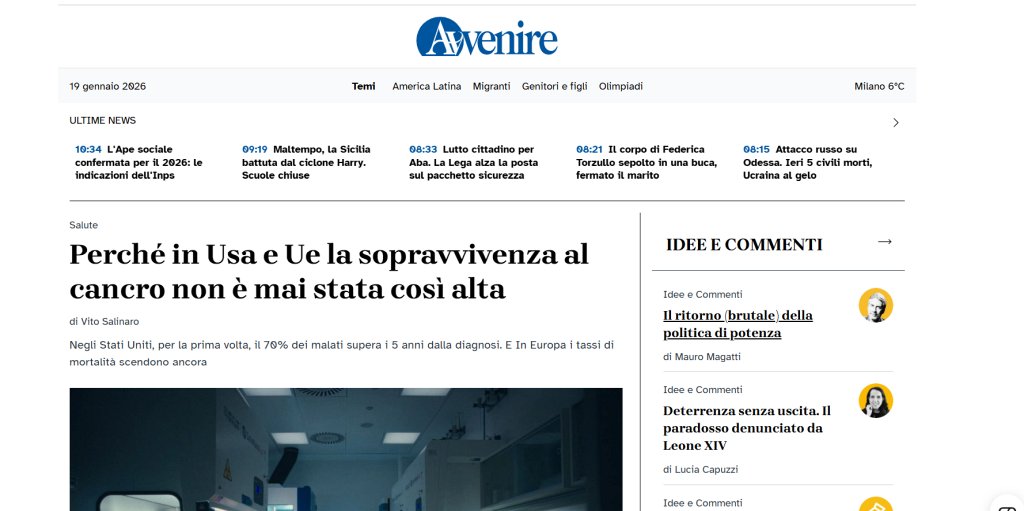Click the Salute category label

point(84,225)
